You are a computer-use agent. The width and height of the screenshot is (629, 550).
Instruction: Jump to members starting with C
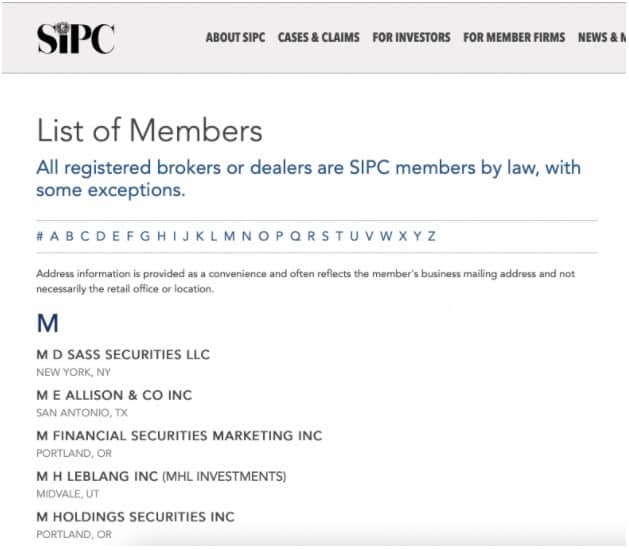tap(85, 236)
